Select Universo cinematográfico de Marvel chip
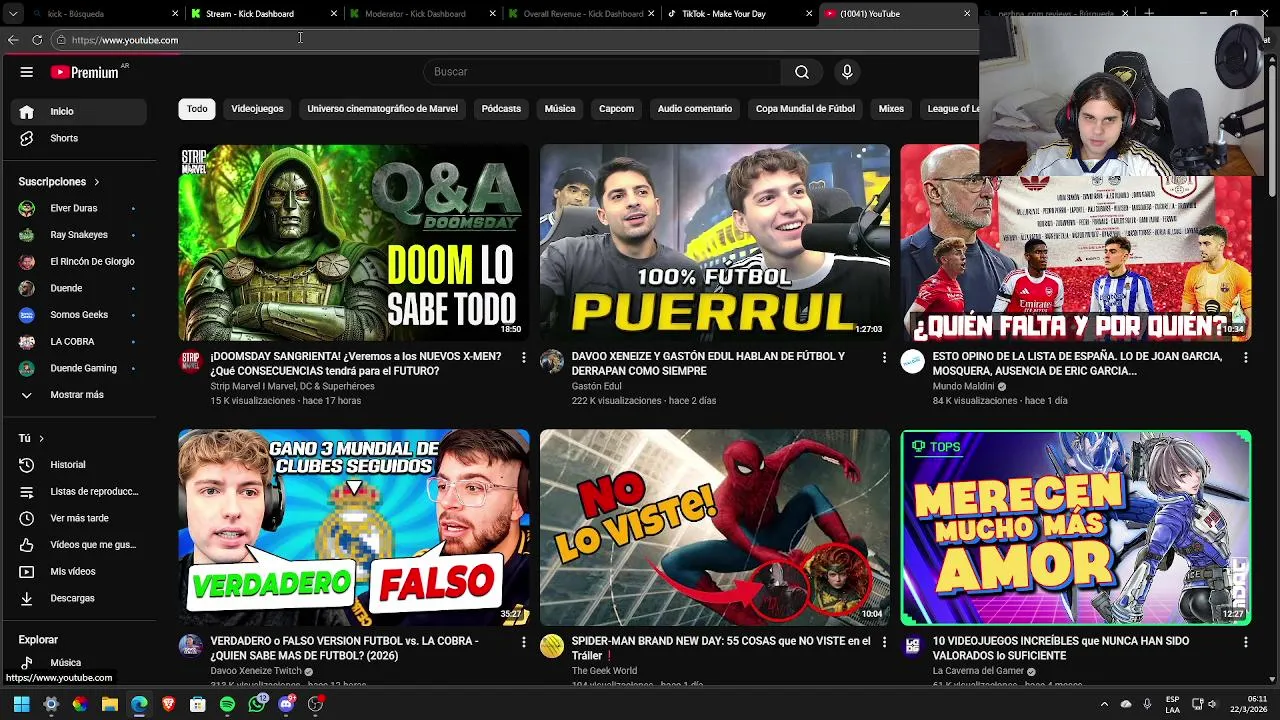The width and height of the screenshot is (1280, 720). [x=382, y=109]
